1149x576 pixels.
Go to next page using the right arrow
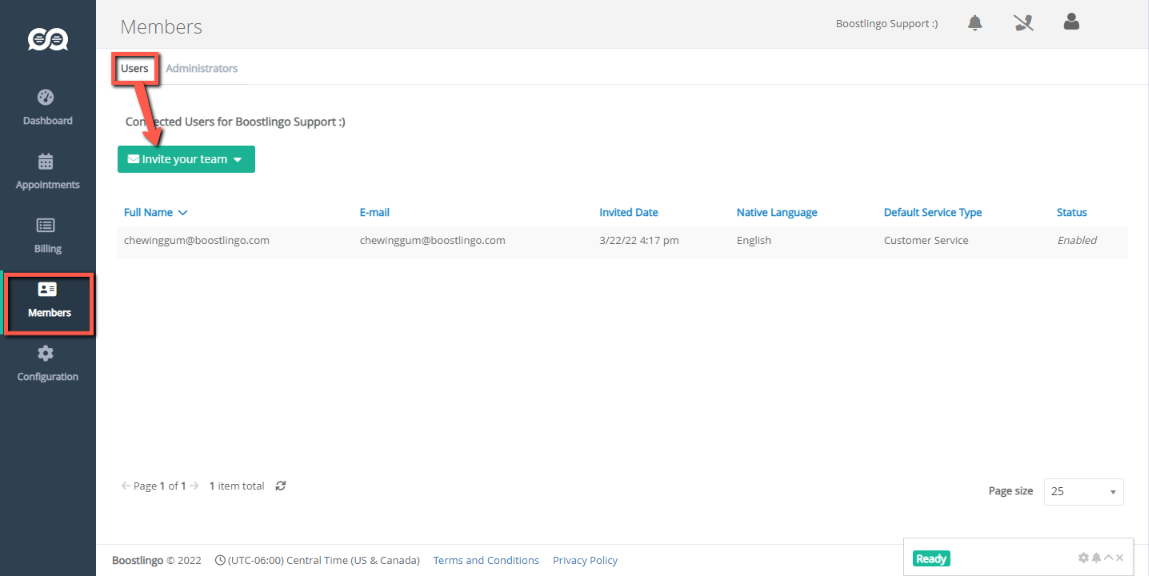(x=194, y=485)
